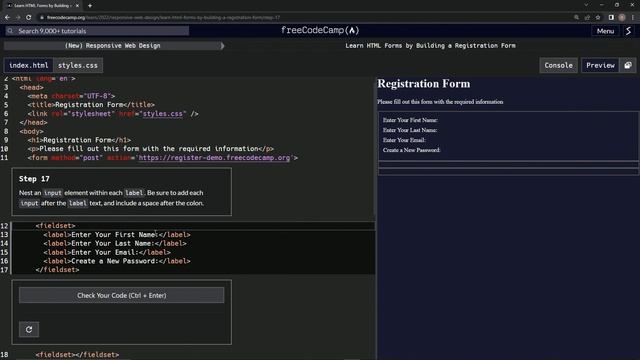Open the browser side panel icon
Viewport: 640px width, 360px height.
(x=611, y=18)
